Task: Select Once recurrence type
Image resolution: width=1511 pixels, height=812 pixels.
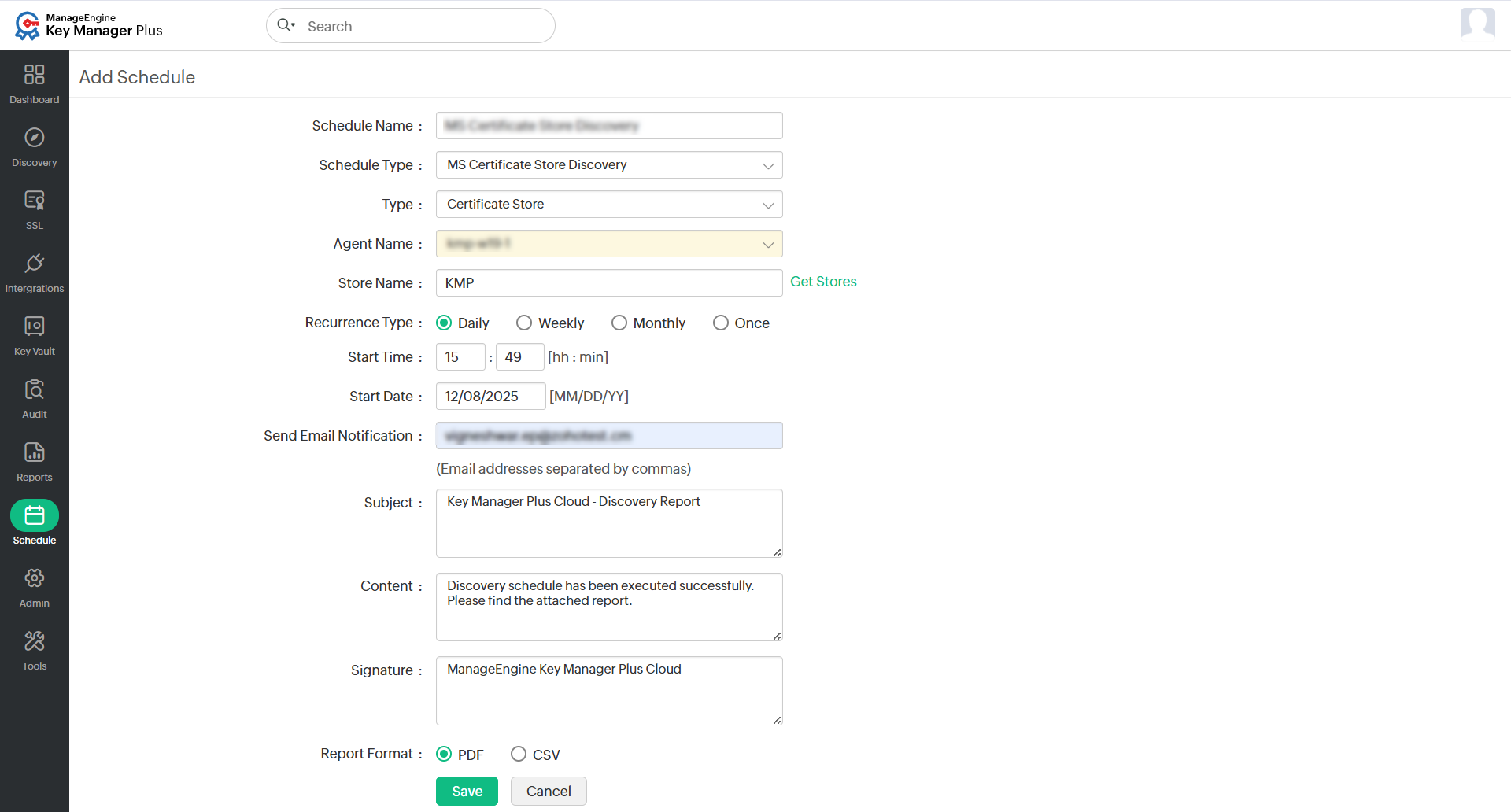Action: [721, 323]
